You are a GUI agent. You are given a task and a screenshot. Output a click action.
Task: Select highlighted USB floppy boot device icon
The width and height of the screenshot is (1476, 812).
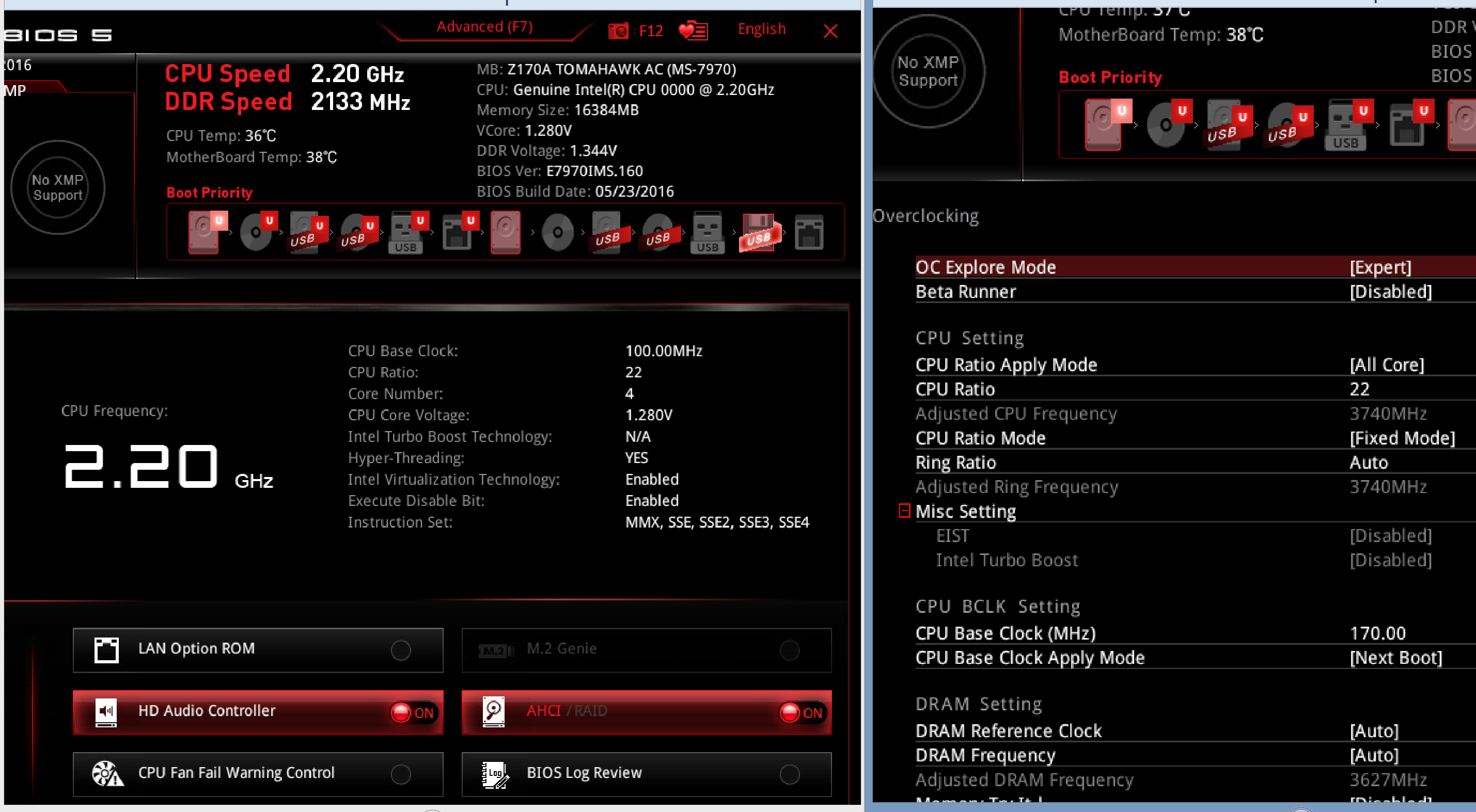pos(758,233)
